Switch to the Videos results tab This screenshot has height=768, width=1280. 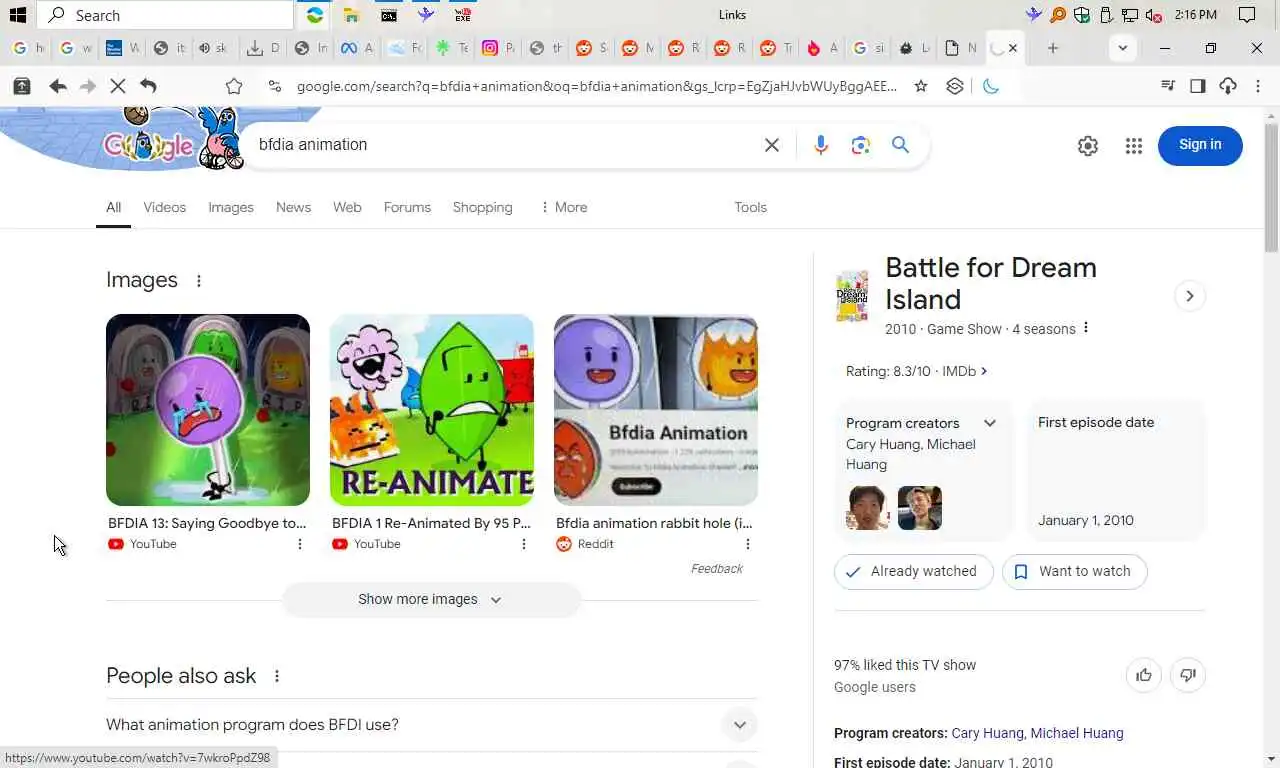(164, 208)
